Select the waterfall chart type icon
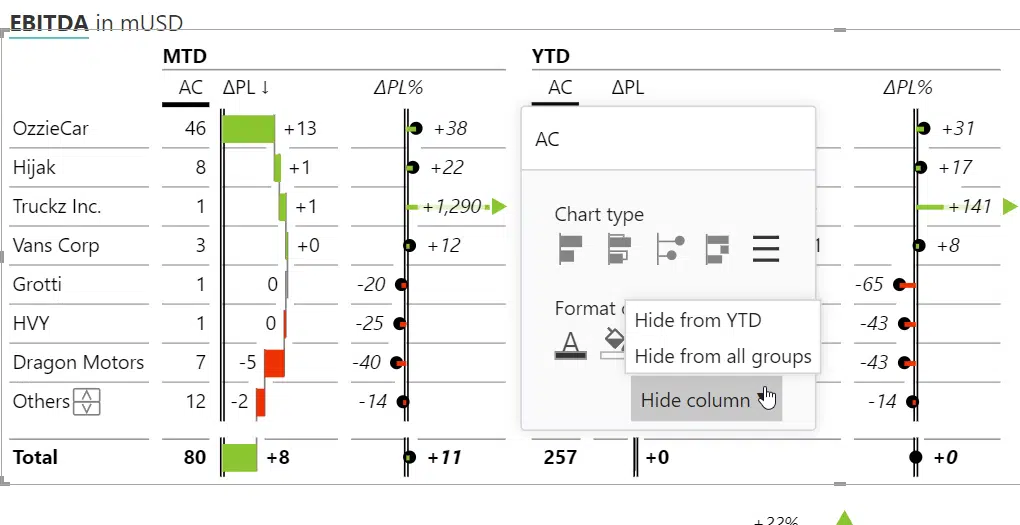Screen dimensions: 1020x525 point(718,249)
